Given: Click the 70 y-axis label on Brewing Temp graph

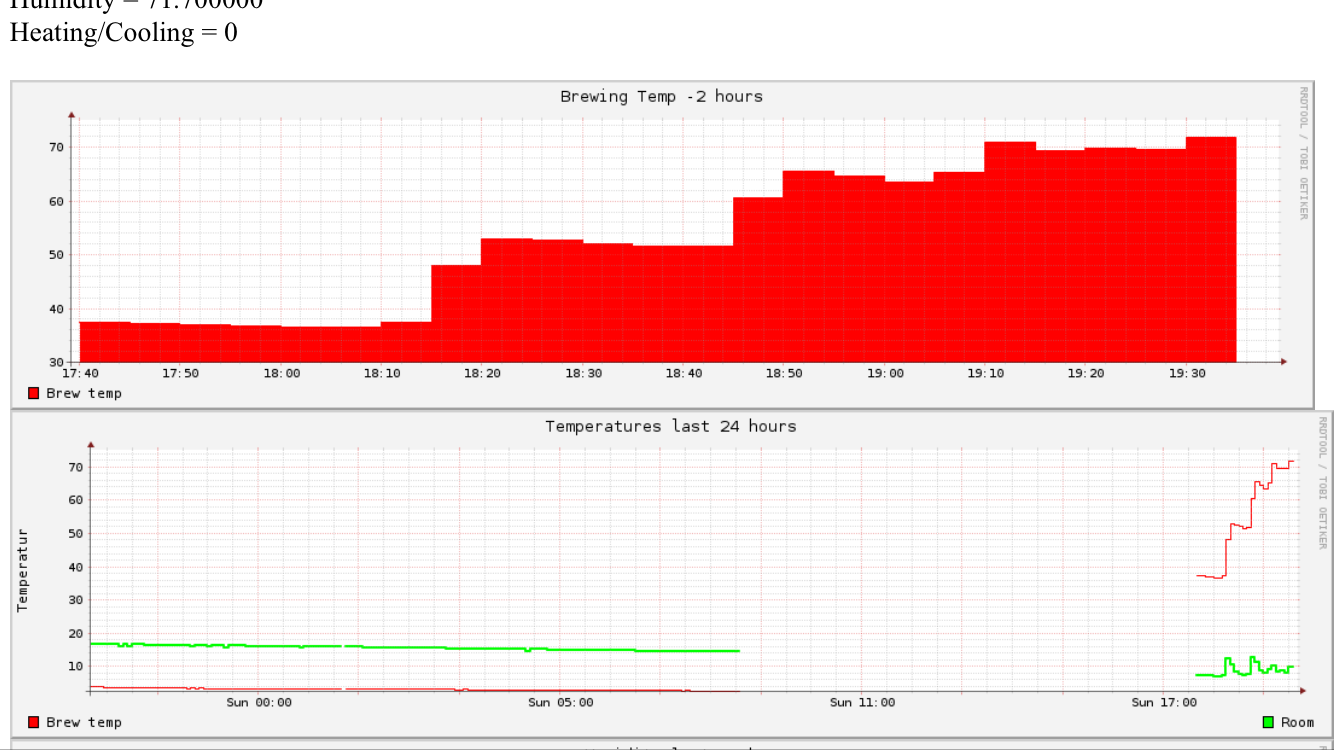Looking at the screenshot, I should point(56,147).
